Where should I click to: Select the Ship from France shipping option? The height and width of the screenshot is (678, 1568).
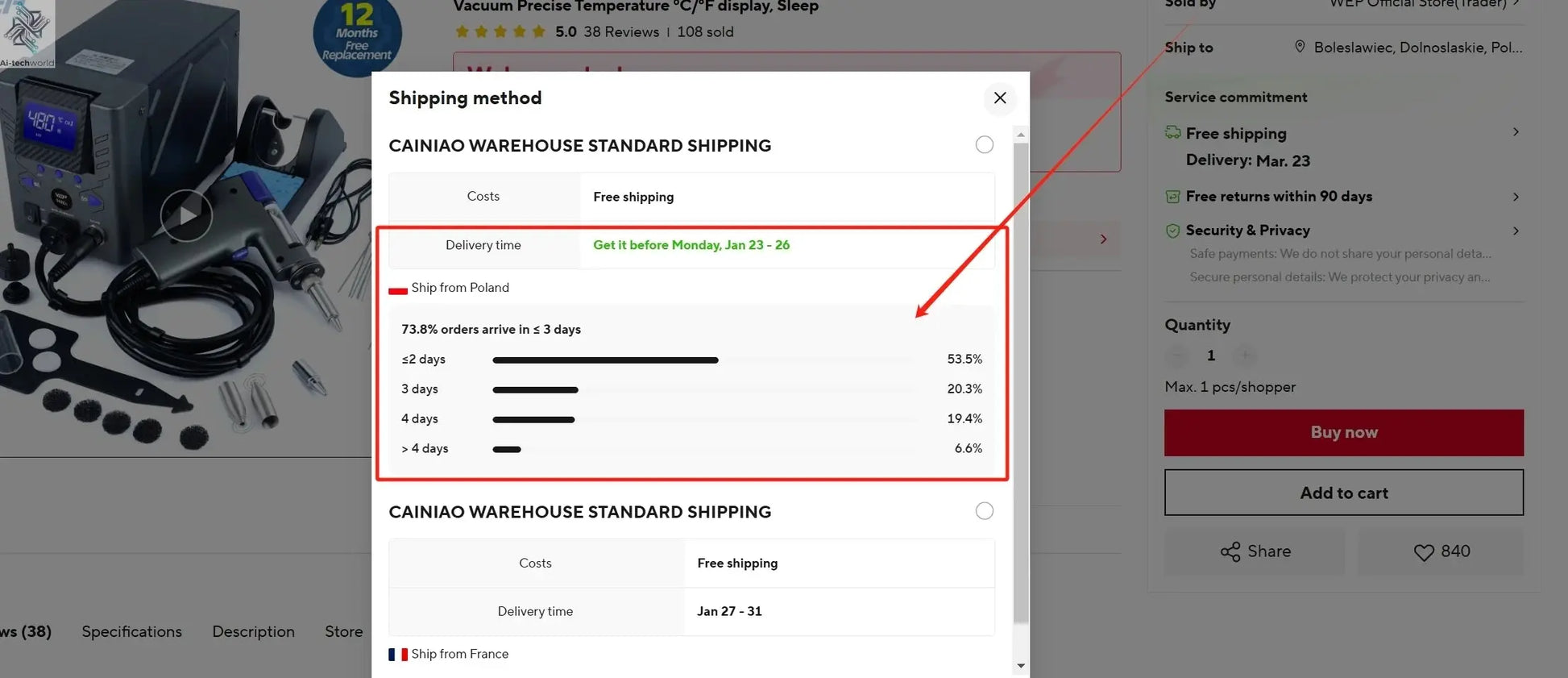[985, 511]
